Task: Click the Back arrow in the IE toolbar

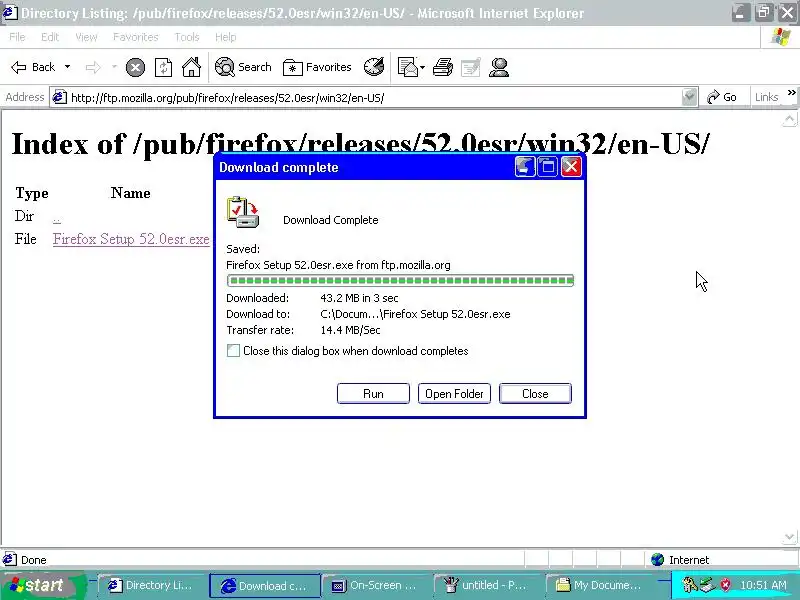Action: click(33, 67)
